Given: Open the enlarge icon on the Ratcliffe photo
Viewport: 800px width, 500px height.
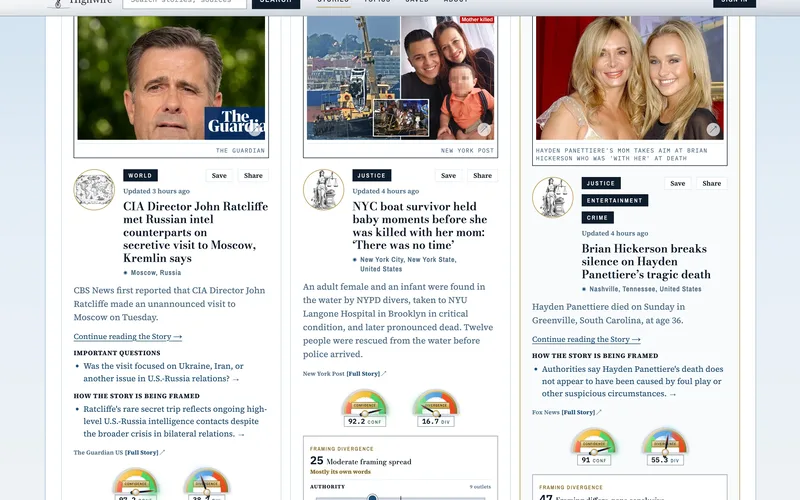Looking at the screenshot, I should point(255,130).
